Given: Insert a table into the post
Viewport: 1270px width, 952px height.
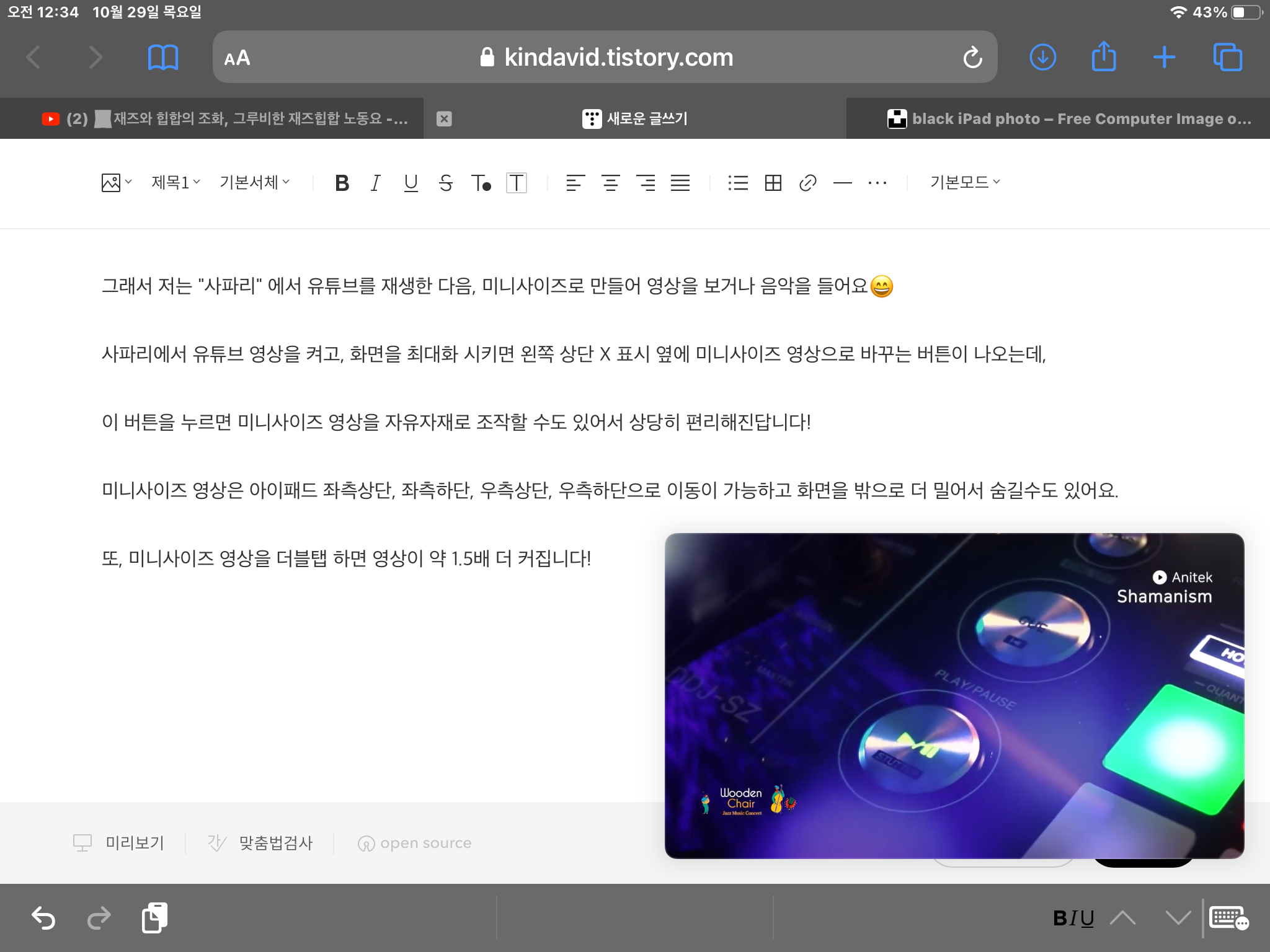Looking at the screenshot, I should click(x=773, y=183).
